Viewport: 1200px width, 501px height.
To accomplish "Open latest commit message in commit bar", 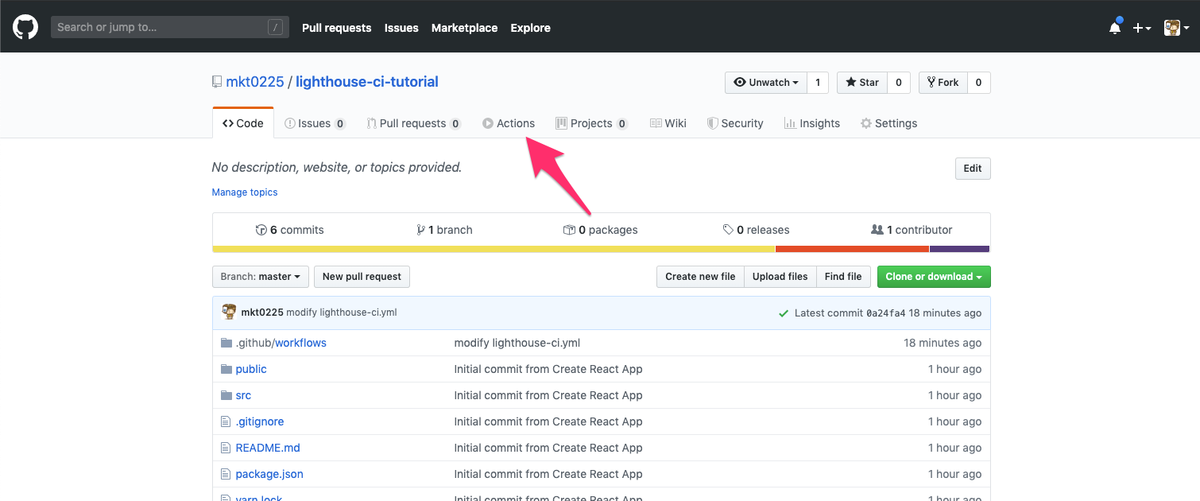I will (x=341, y=313).
